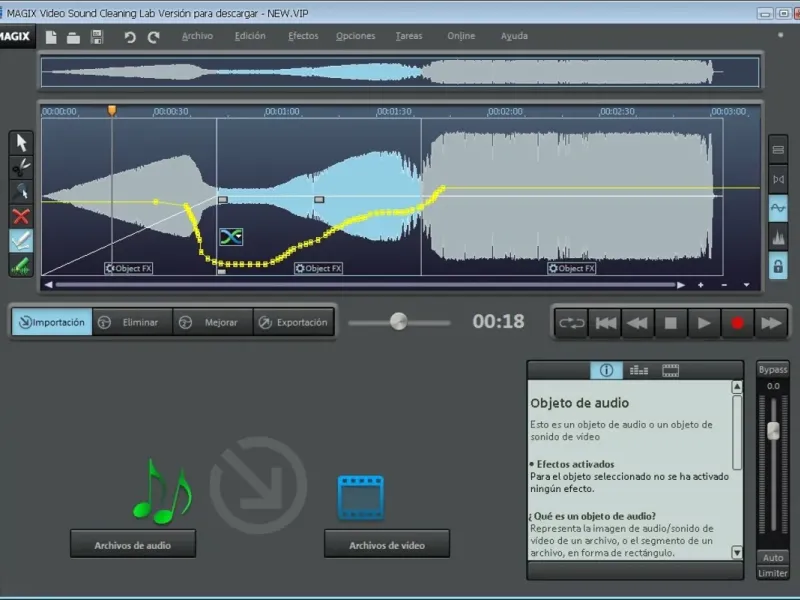The image size is (800, 600).
Task: Open the Efectos menu
Action: point(303,36)
